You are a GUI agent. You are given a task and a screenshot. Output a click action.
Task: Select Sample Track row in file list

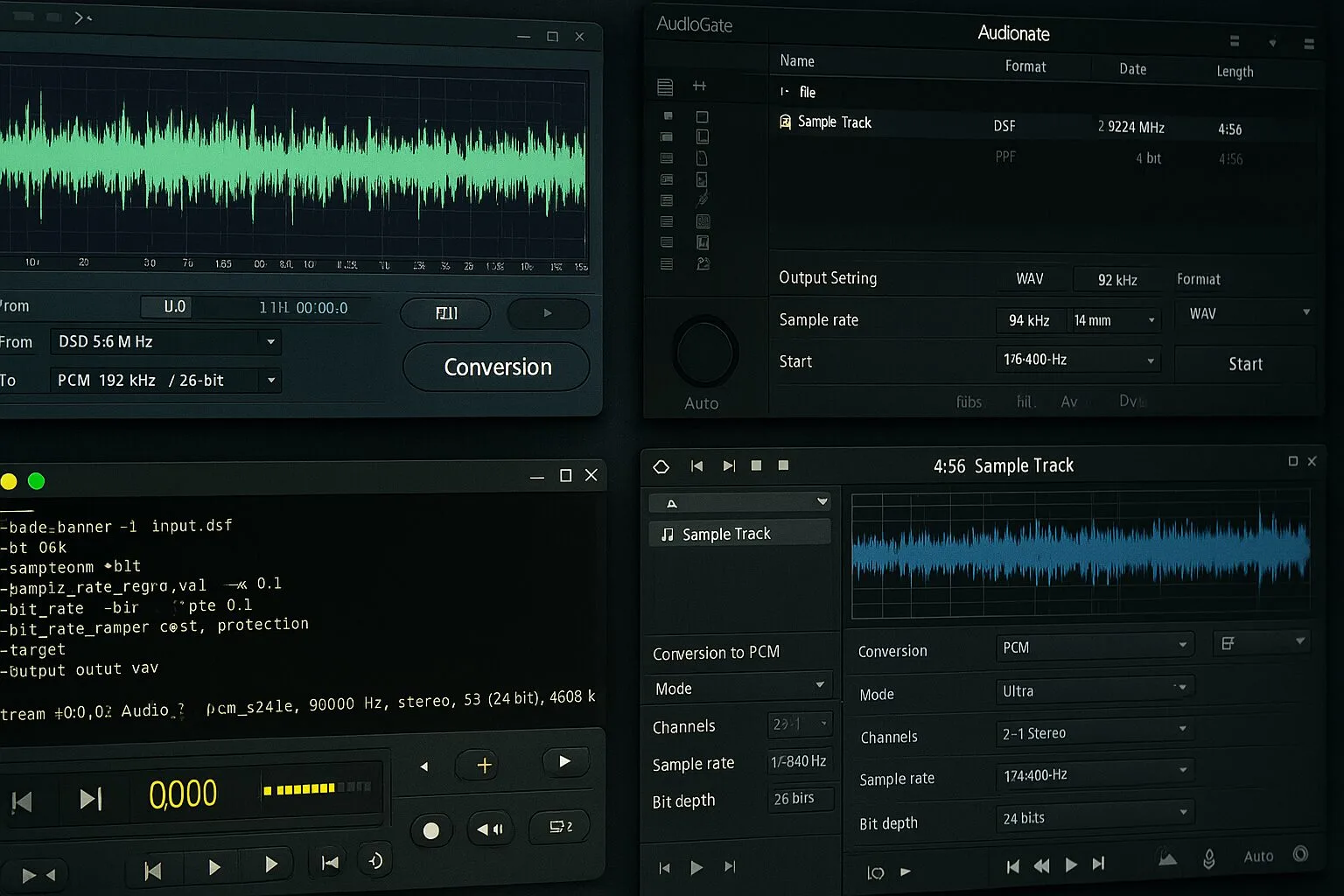tap(834, 122)
